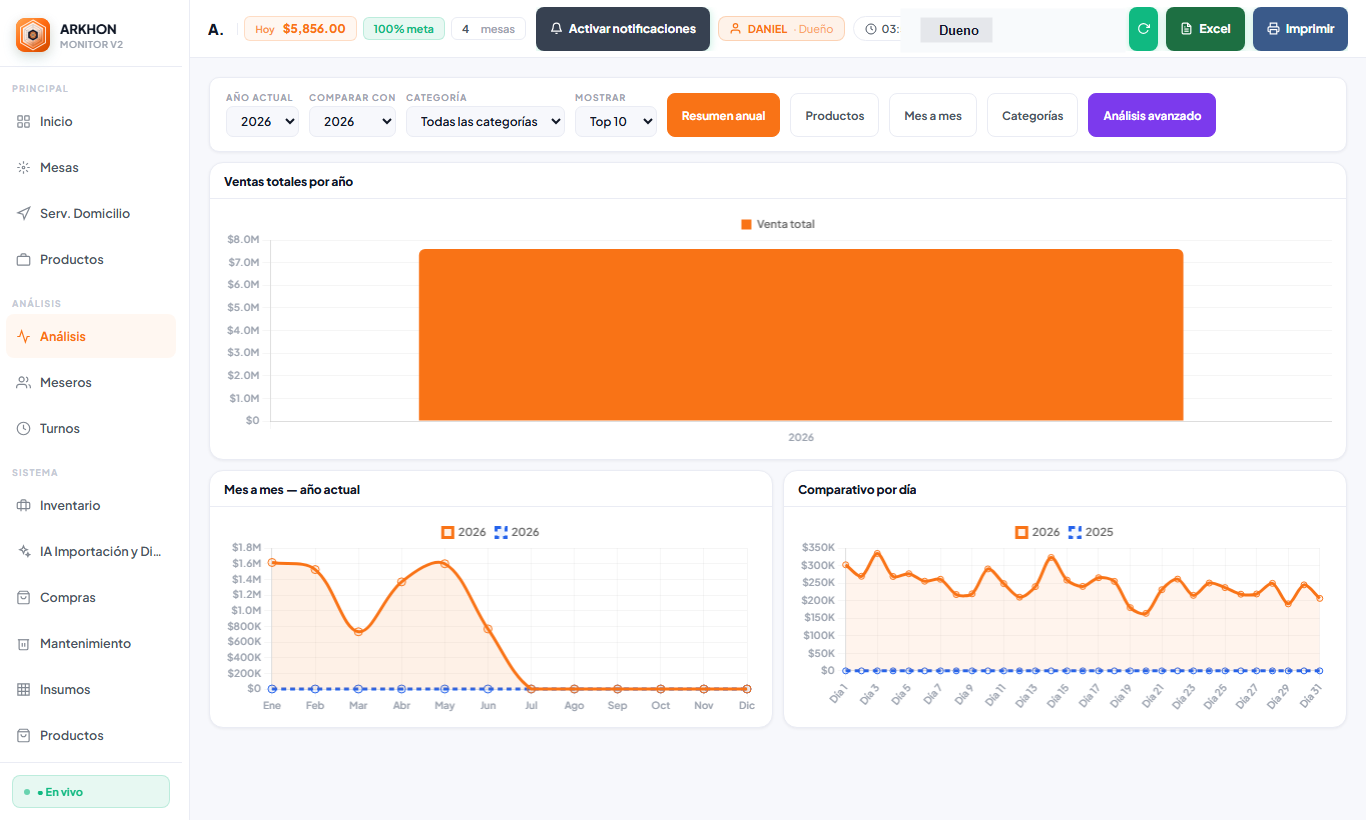Click the May data point on the orange line
The width and height of the screenshot is (1366, 820).
tap(445, 563)
